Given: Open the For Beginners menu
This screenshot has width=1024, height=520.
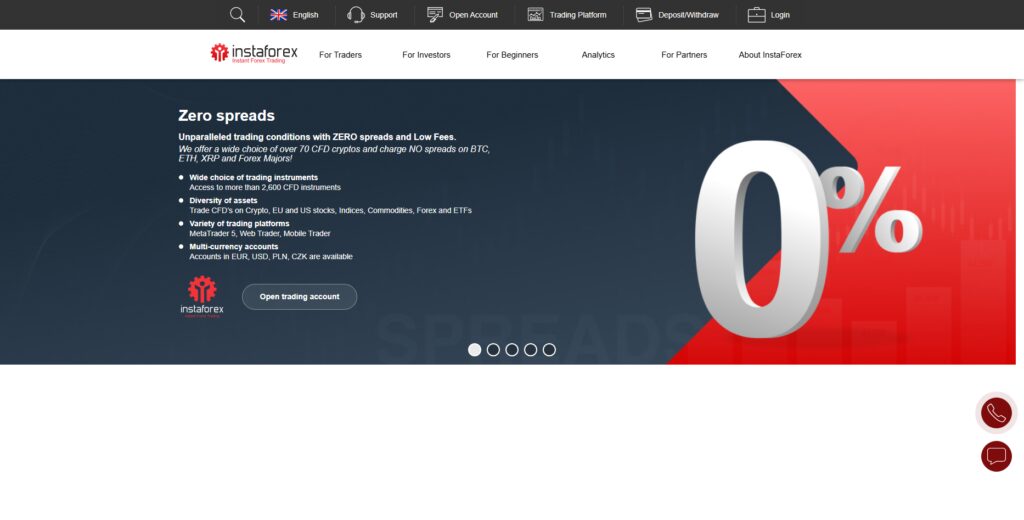Looking at the screenshot, I should tap(512, 55).
